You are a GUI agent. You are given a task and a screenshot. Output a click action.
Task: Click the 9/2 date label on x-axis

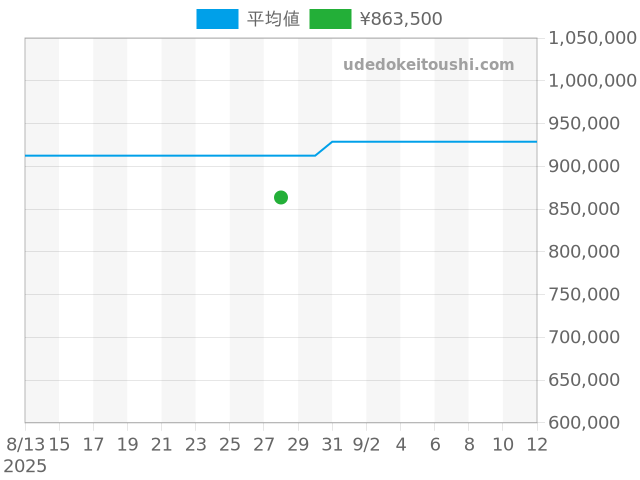coord(366,443)
